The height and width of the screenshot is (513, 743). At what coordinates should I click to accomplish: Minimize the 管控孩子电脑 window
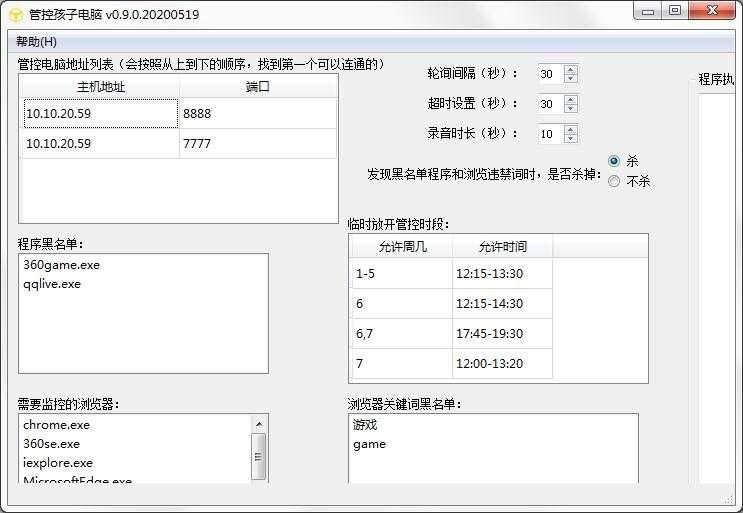click(x=648, y=11)
